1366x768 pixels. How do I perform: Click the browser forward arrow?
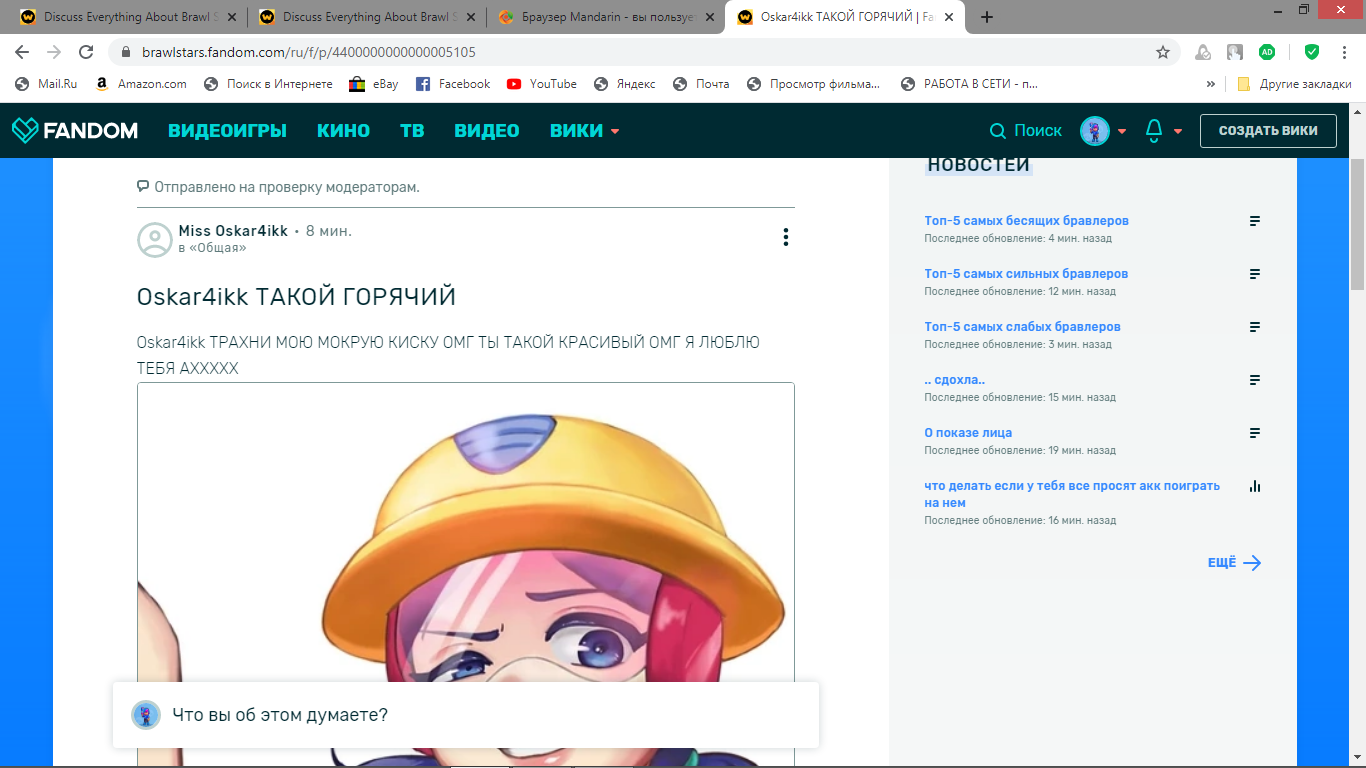coord(54,52)
